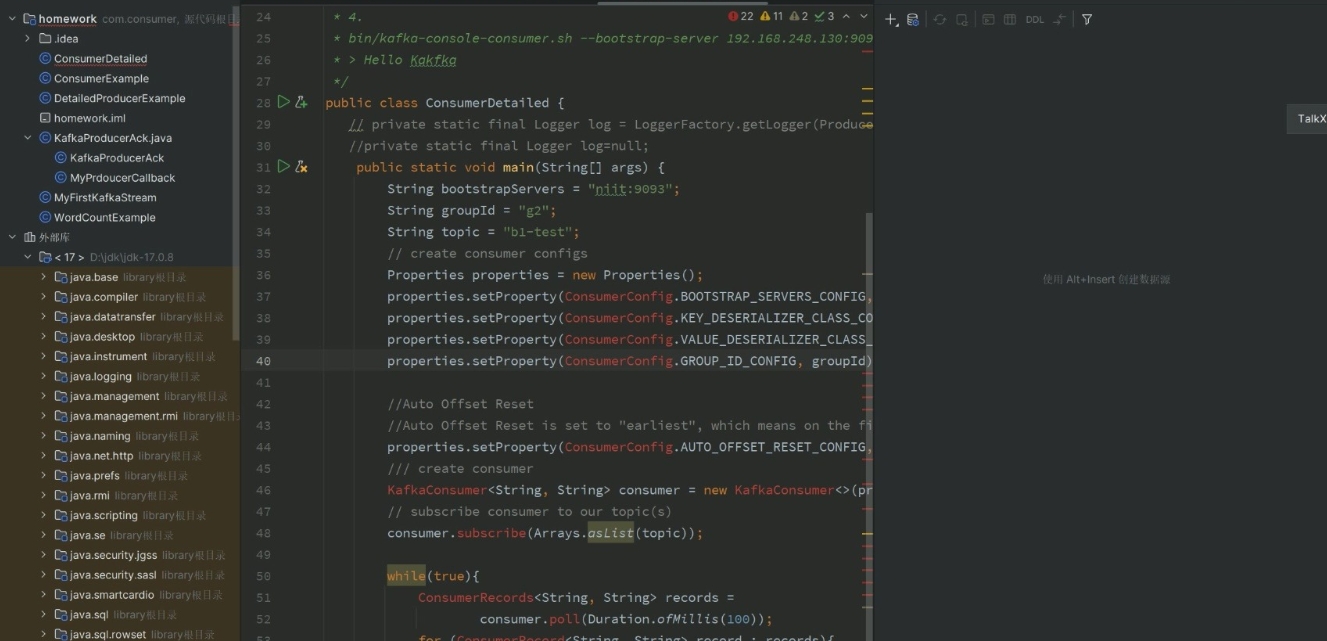
Task: Open the ConsumerExample class file
Action: click(x=101, y=79)
